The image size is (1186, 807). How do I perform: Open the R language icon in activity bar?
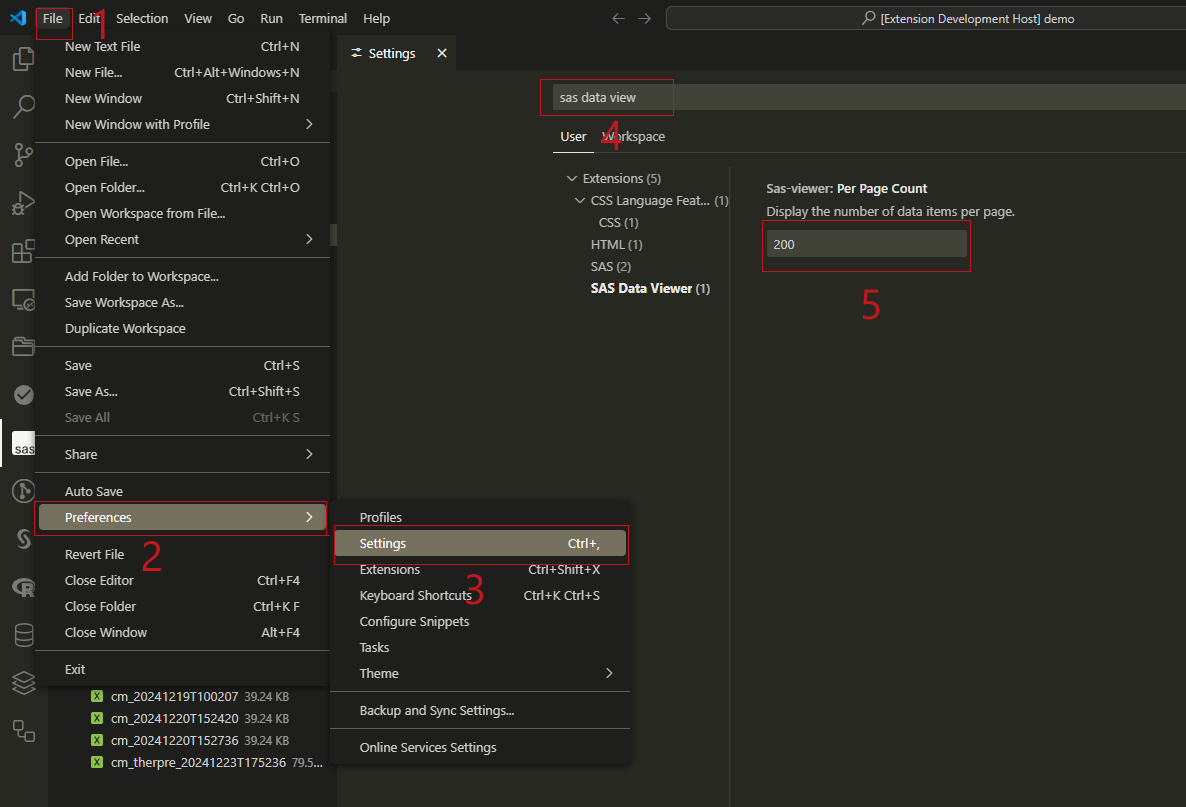pos(23,587)
